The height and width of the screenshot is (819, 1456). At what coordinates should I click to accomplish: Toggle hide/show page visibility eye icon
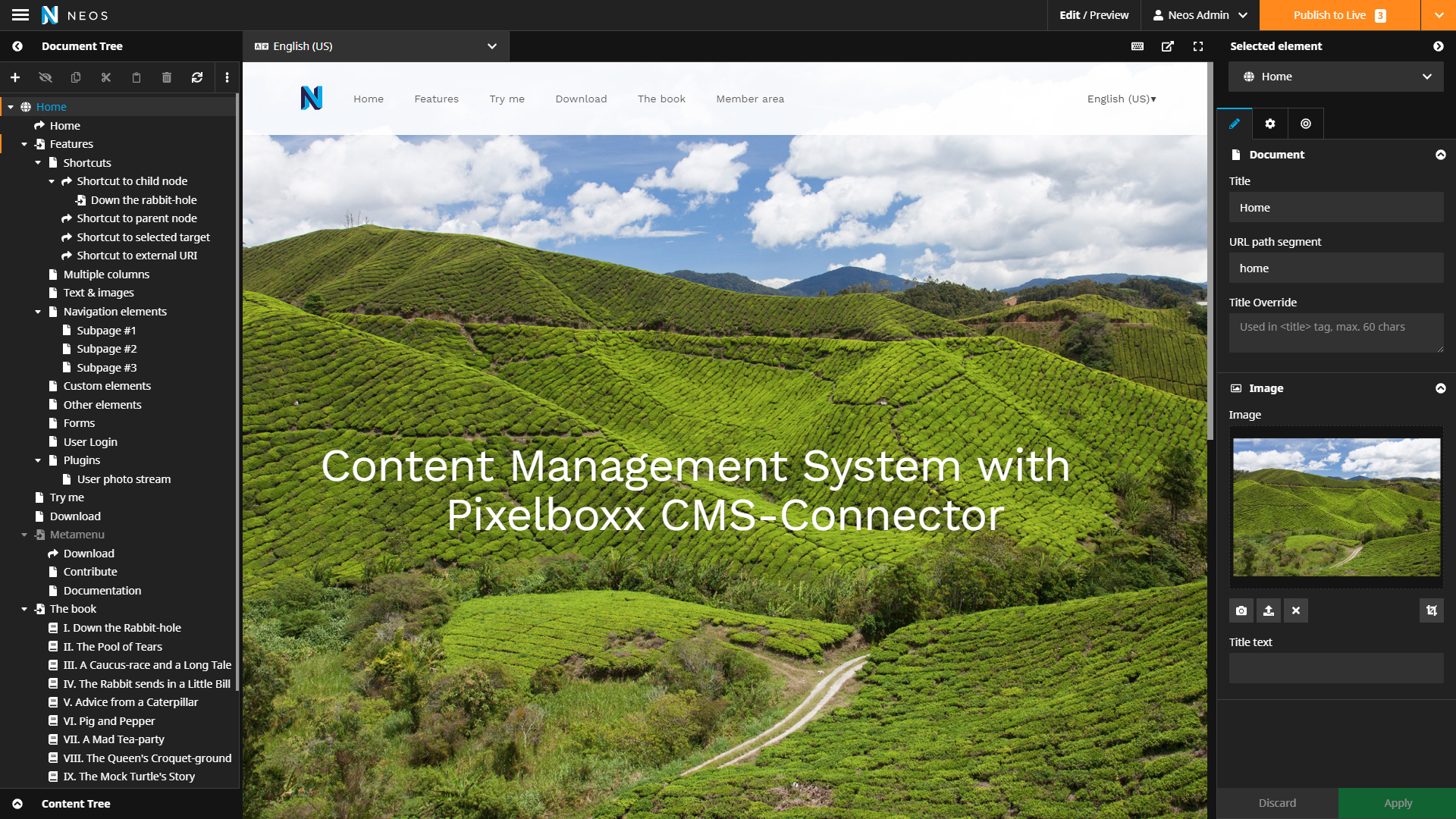coord(45,77)
